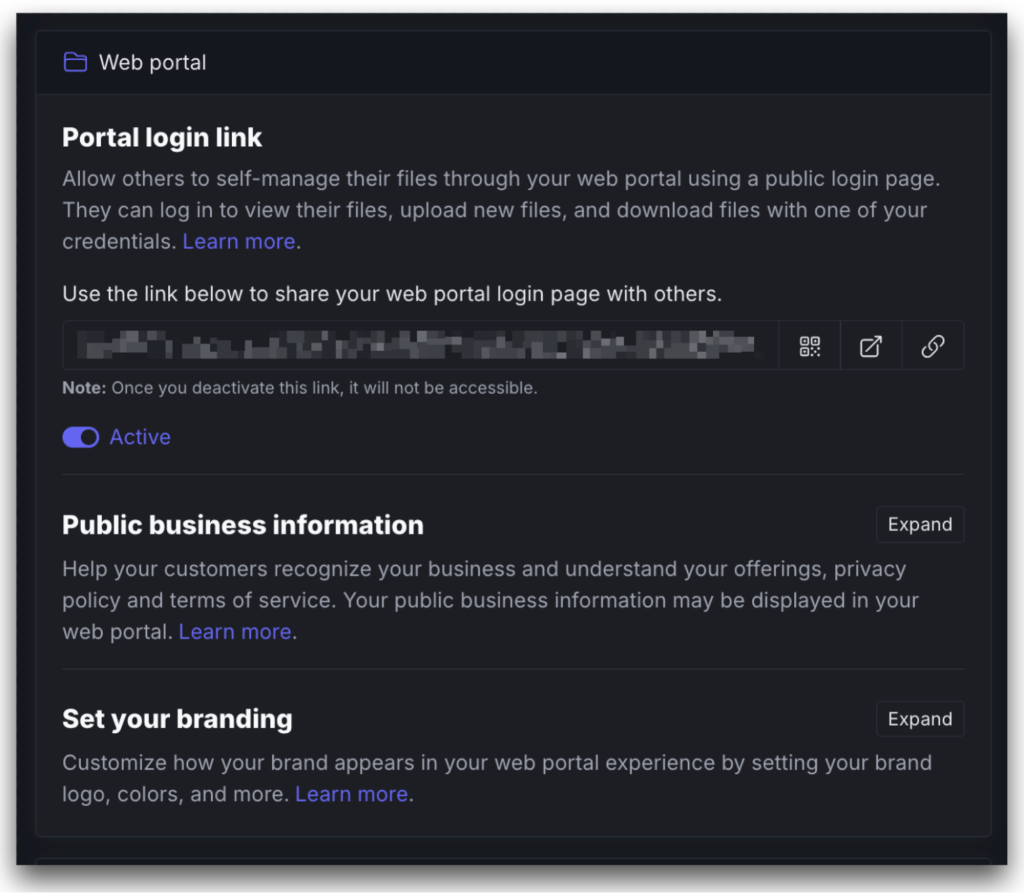
Task: Click the purple folder icon in the header
Action: pyautogui.click(x=74, y=61)
